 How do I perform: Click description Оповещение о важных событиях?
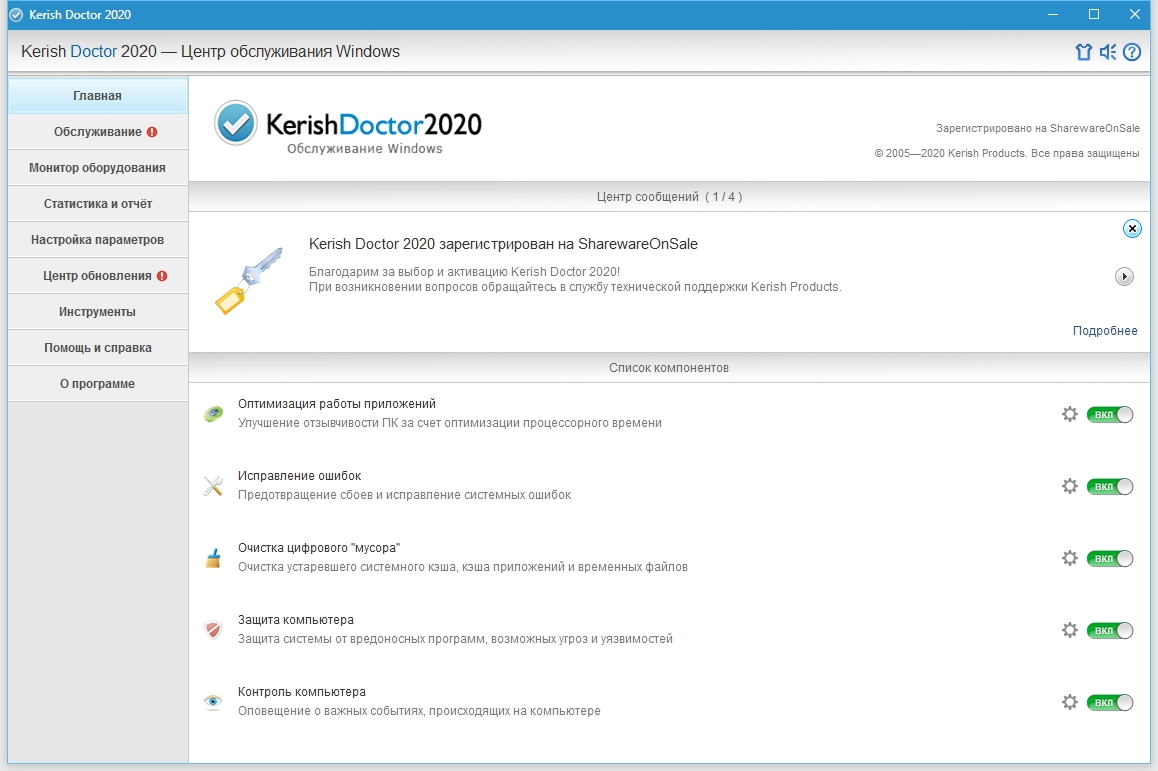419,711
